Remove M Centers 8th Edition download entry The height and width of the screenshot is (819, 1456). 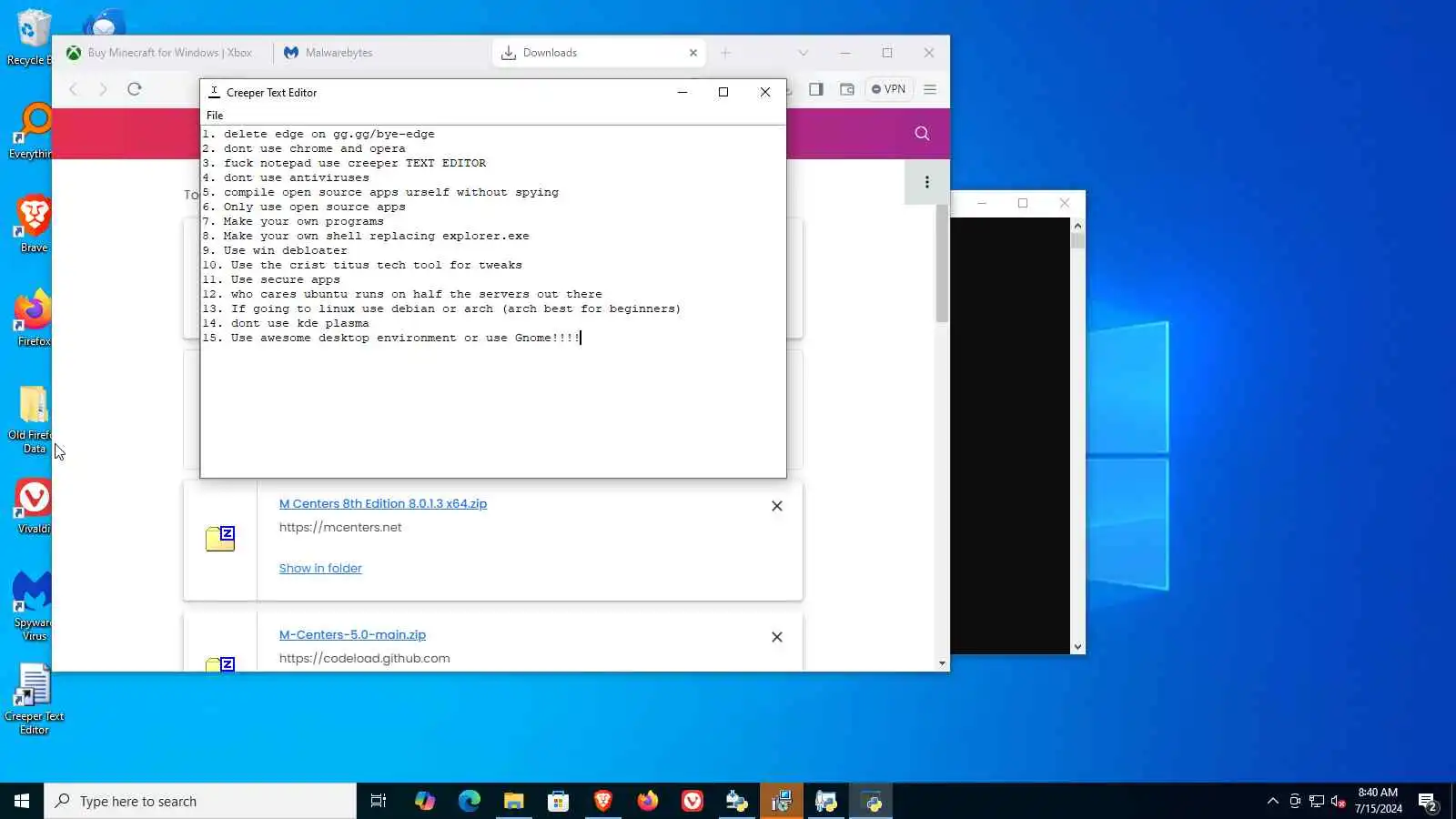(x=777, y=506)
